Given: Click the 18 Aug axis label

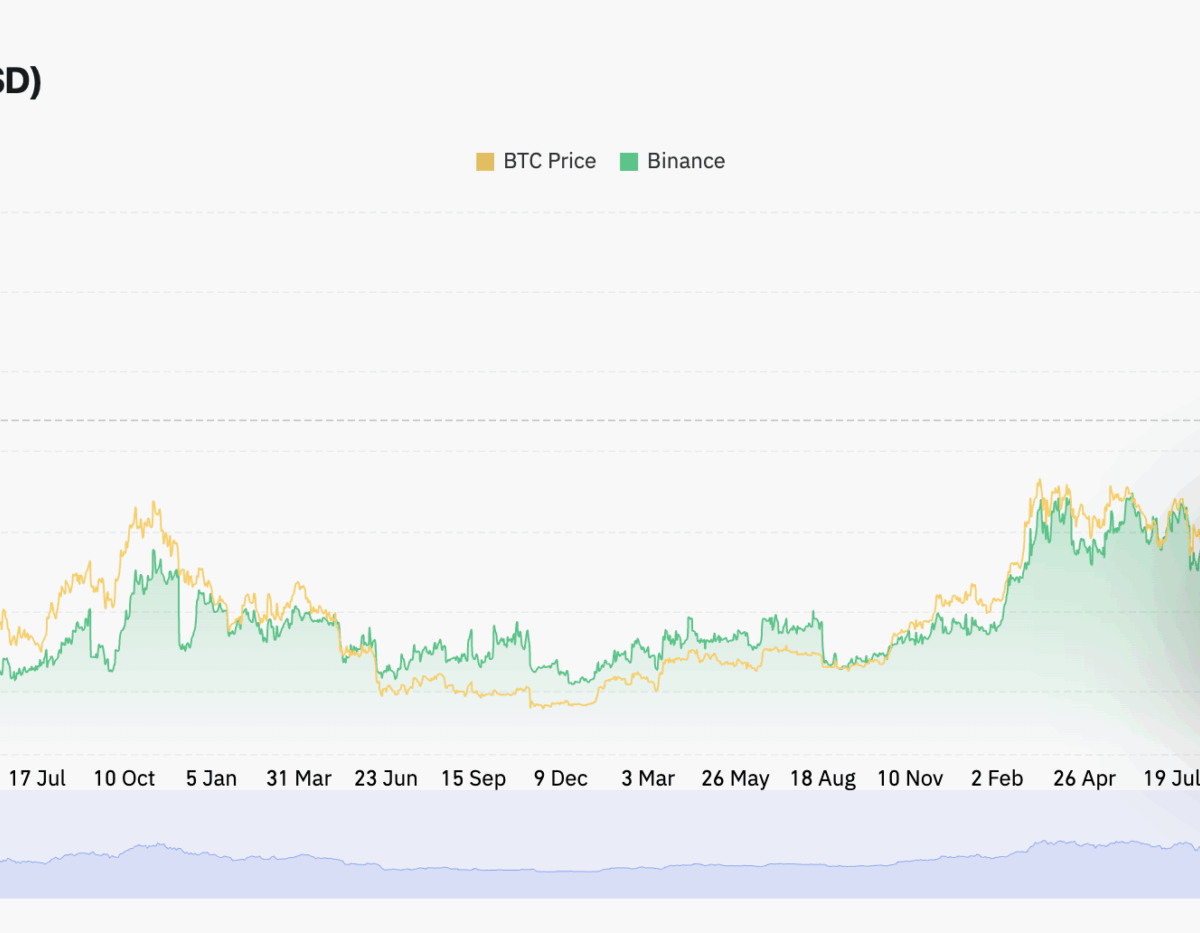Looking at the screenshot, I should tap(822, 778).
